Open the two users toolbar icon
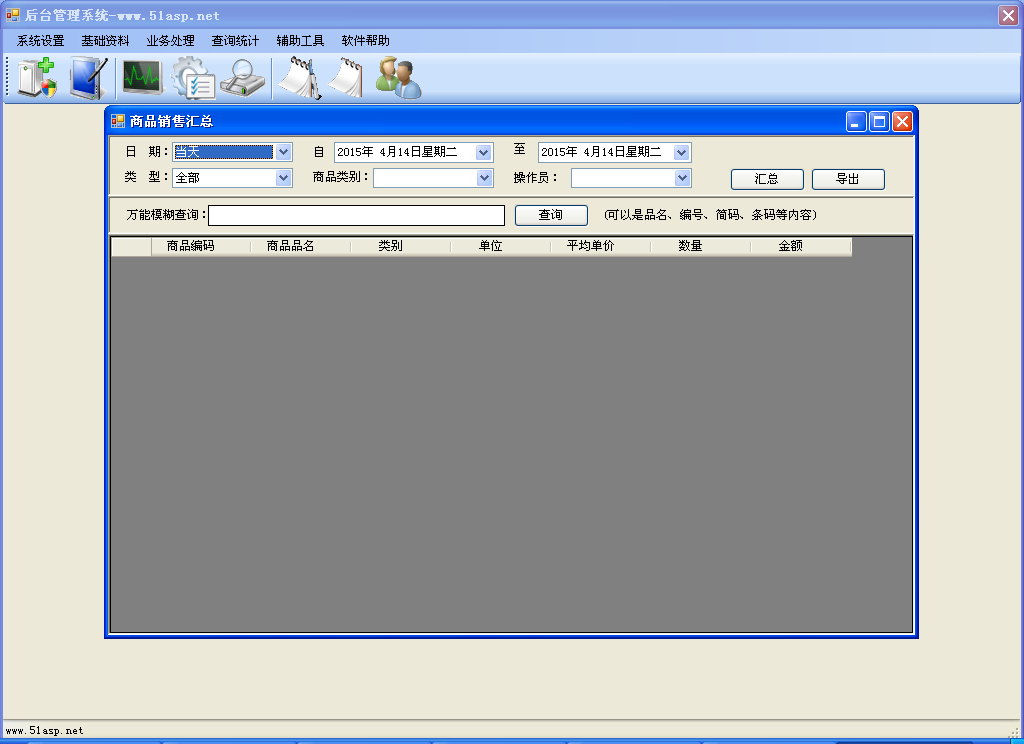 [398, 78]
